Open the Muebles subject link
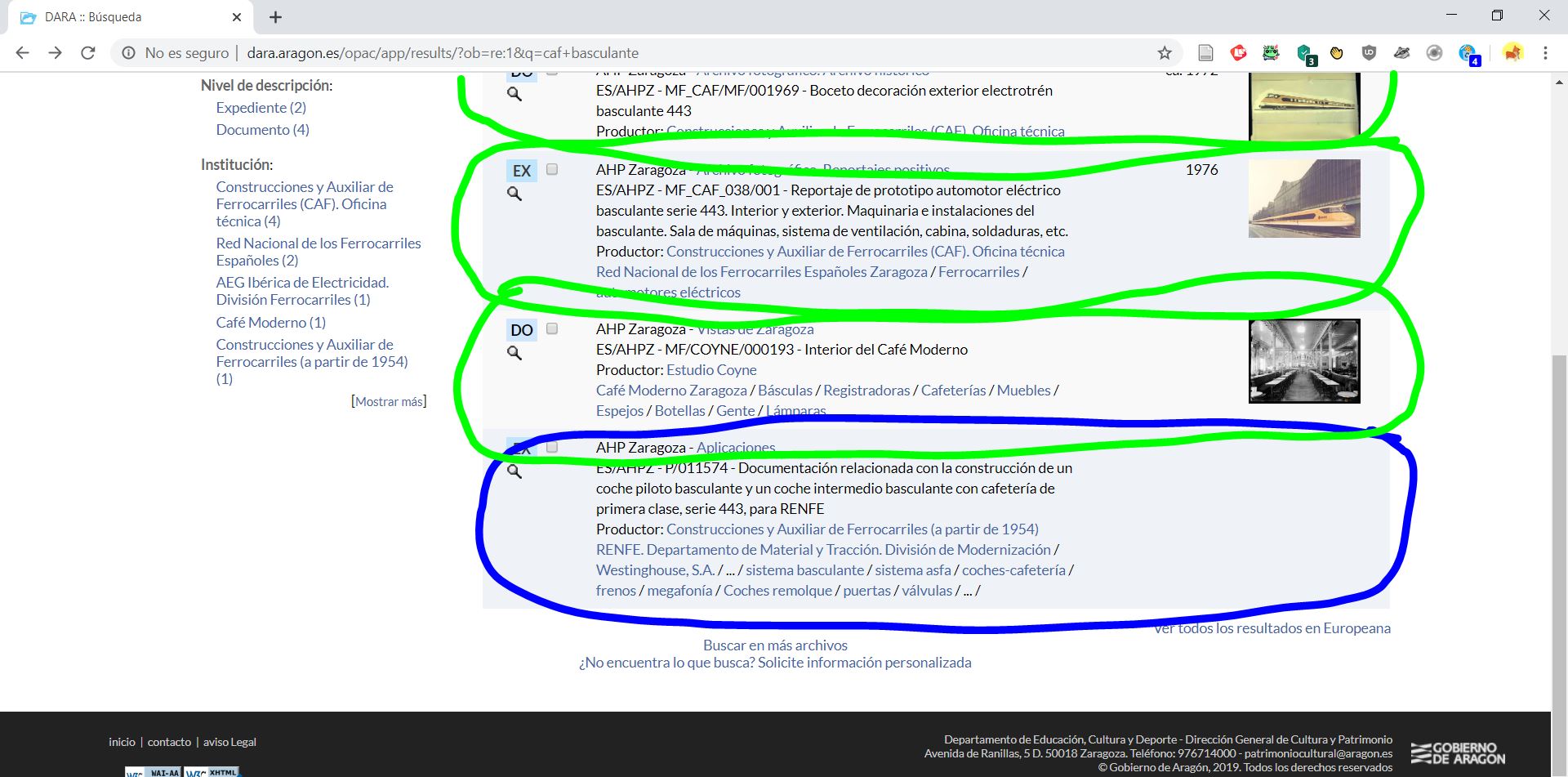Image resolution: width=1568 pixels, height=777 pixels. [1023, 391]
